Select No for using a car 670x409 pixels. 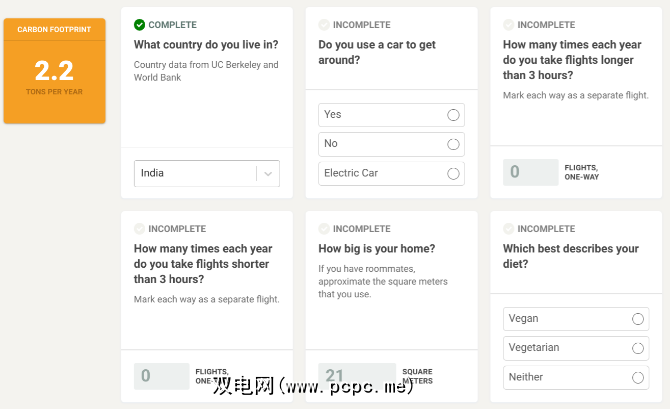tap(453, 144)
